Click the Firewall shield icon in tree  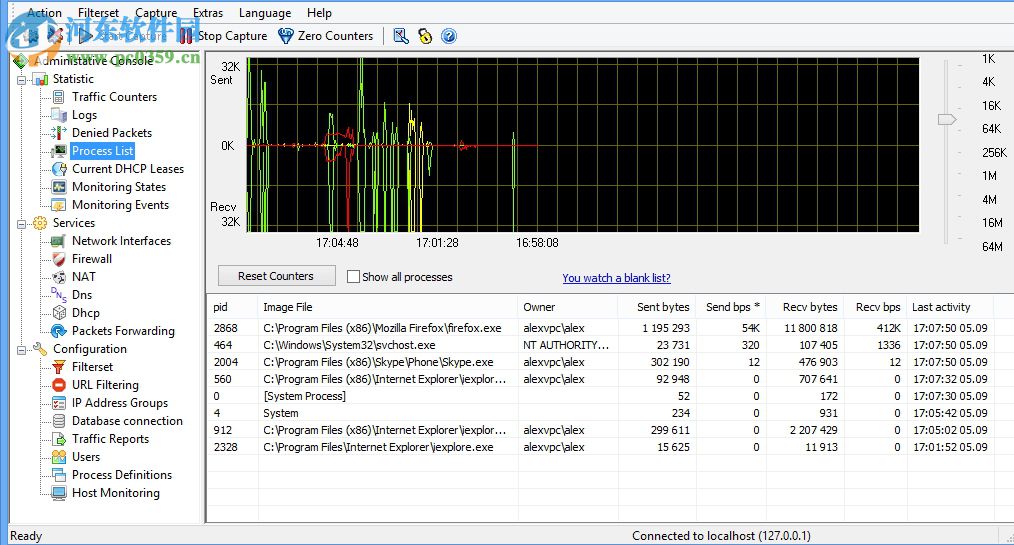59,259
